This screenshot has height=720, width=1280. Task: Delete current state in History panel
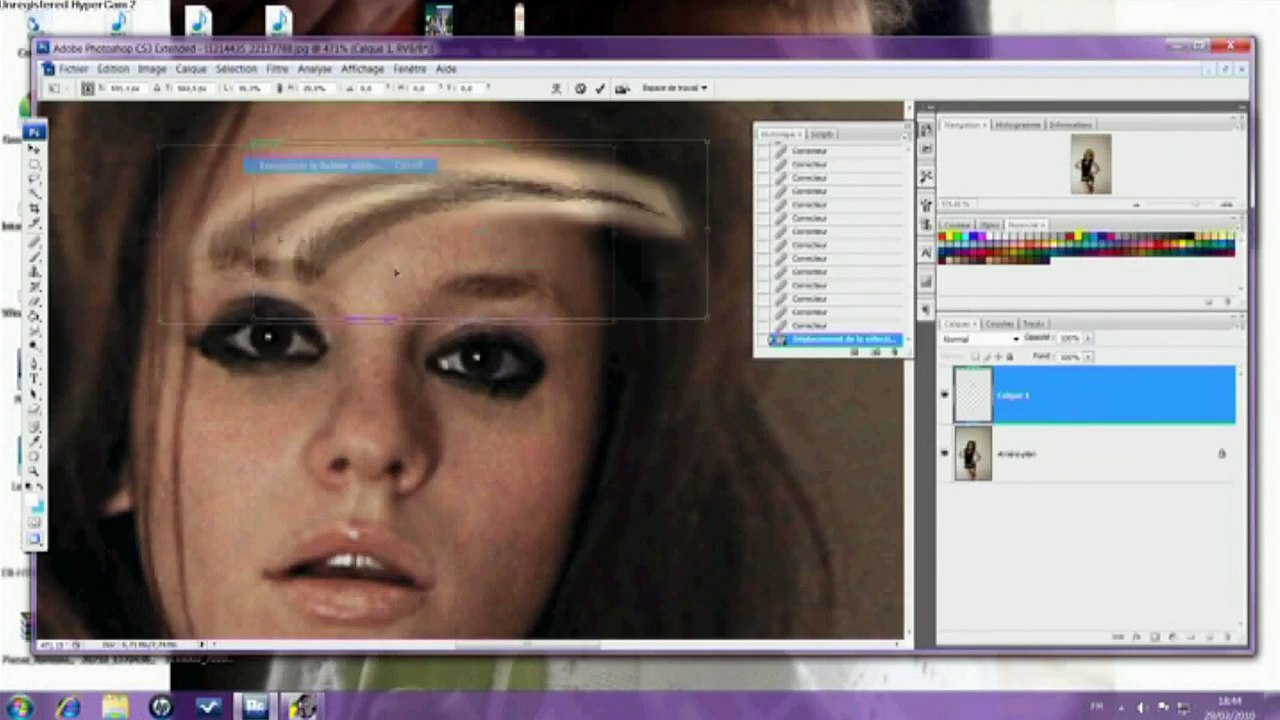[x=893, y=351]
